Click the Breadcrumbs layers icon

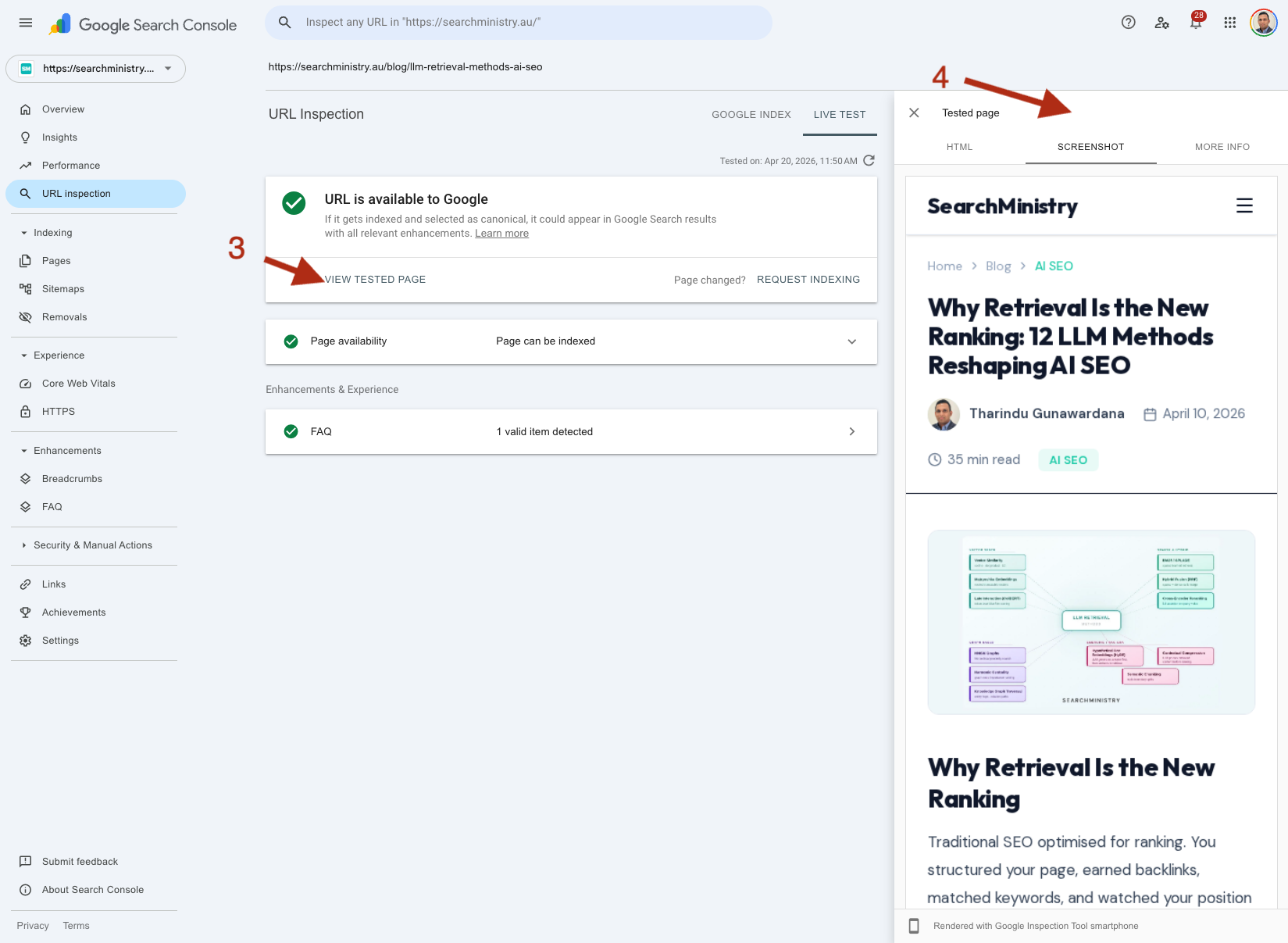click(x=26, y=479)
